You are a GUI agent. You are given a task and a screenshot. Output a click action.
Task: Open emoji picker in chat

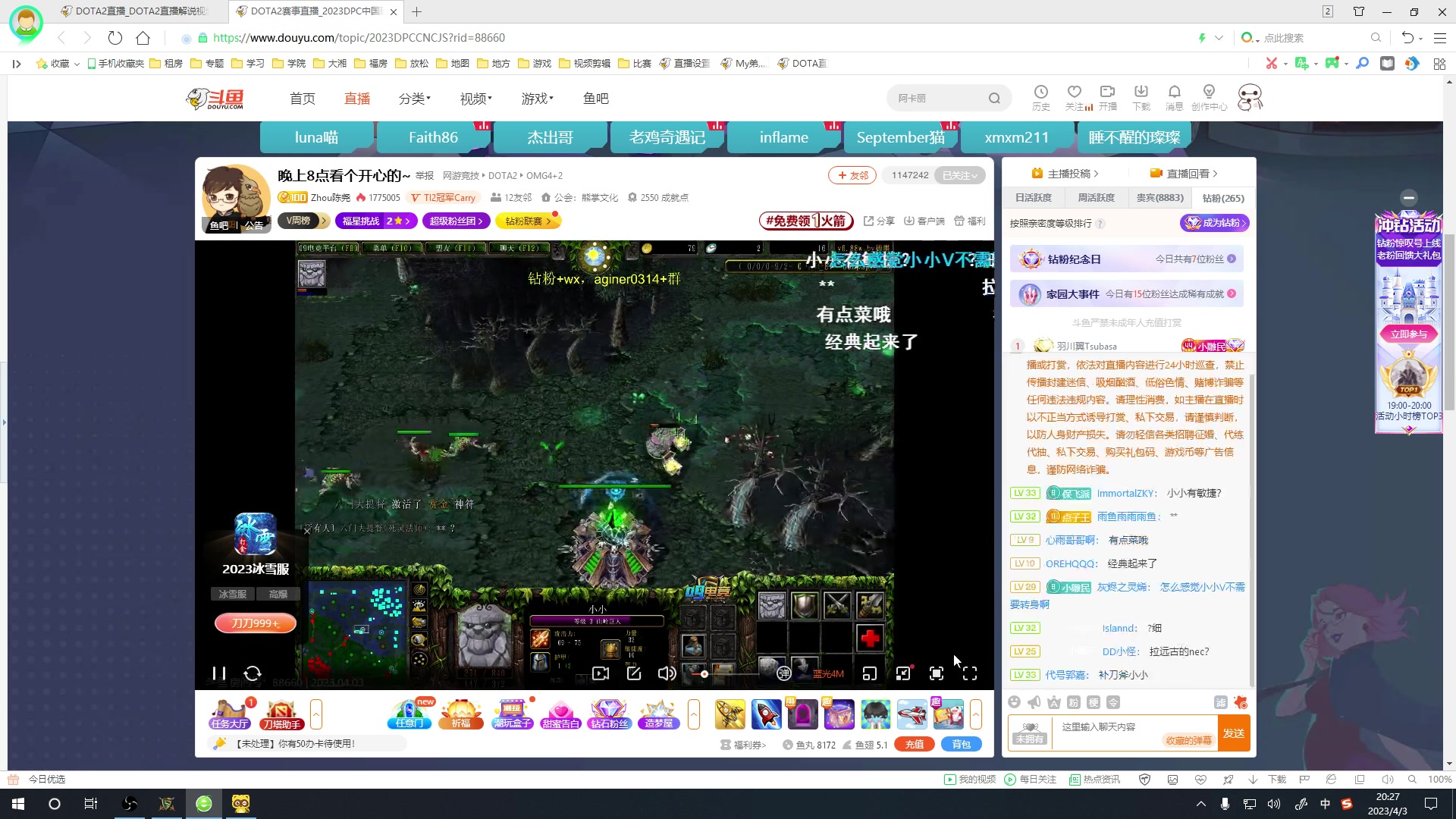(x=1015, y=702)
